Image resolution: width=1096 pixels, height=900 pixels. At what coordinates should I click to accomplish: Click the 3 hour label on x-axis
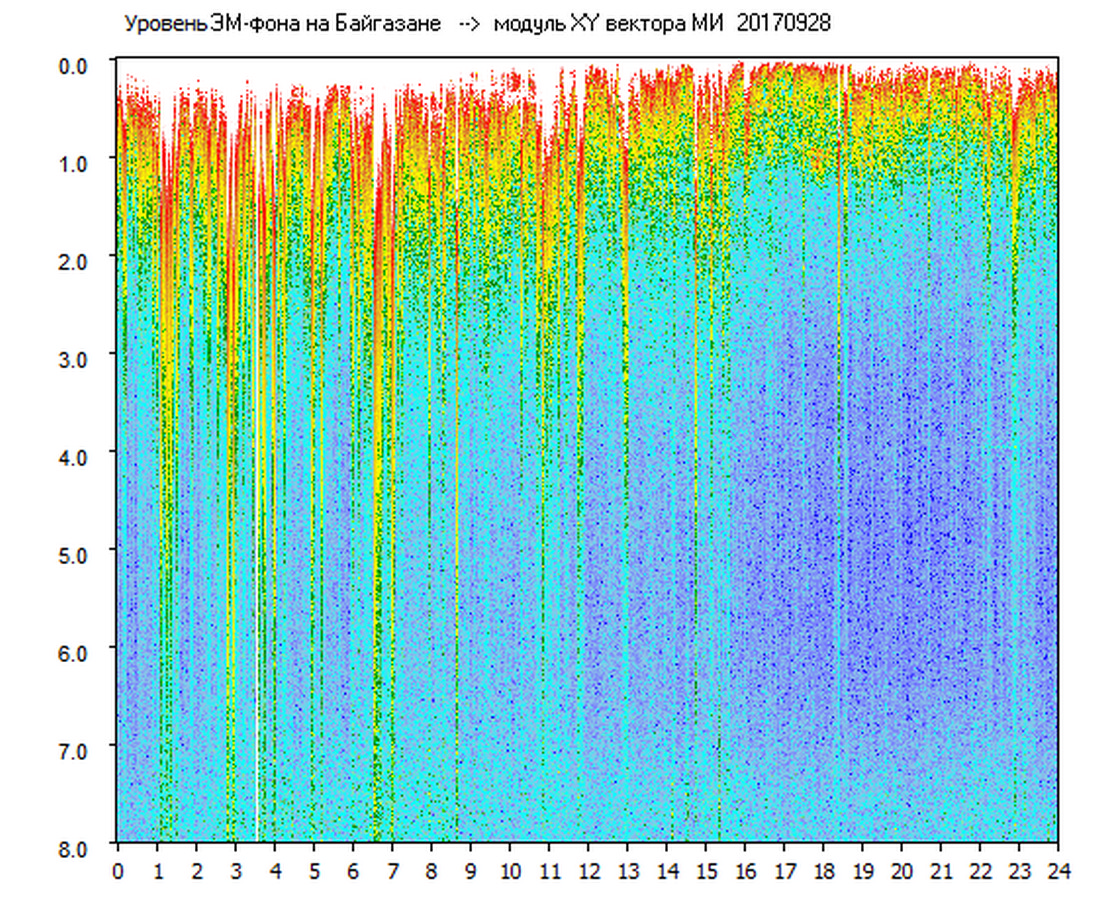tap(236, 870)
